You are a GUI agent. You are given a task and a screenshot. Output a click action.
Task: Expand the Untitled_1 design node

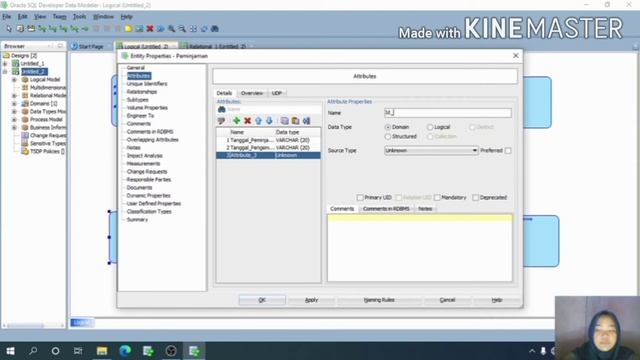[5, 64]
